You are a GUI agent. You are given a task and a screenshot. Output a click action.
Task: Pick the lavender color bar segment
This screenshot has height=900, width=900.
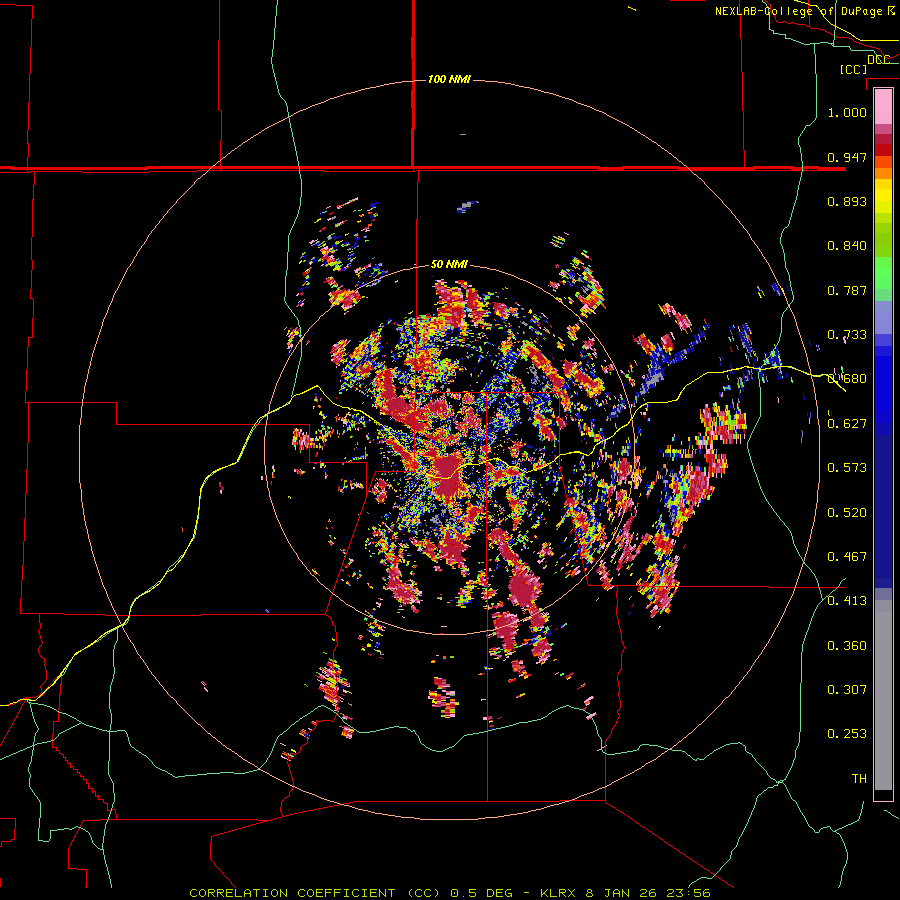pyautogui.click(x=883, y=317)
